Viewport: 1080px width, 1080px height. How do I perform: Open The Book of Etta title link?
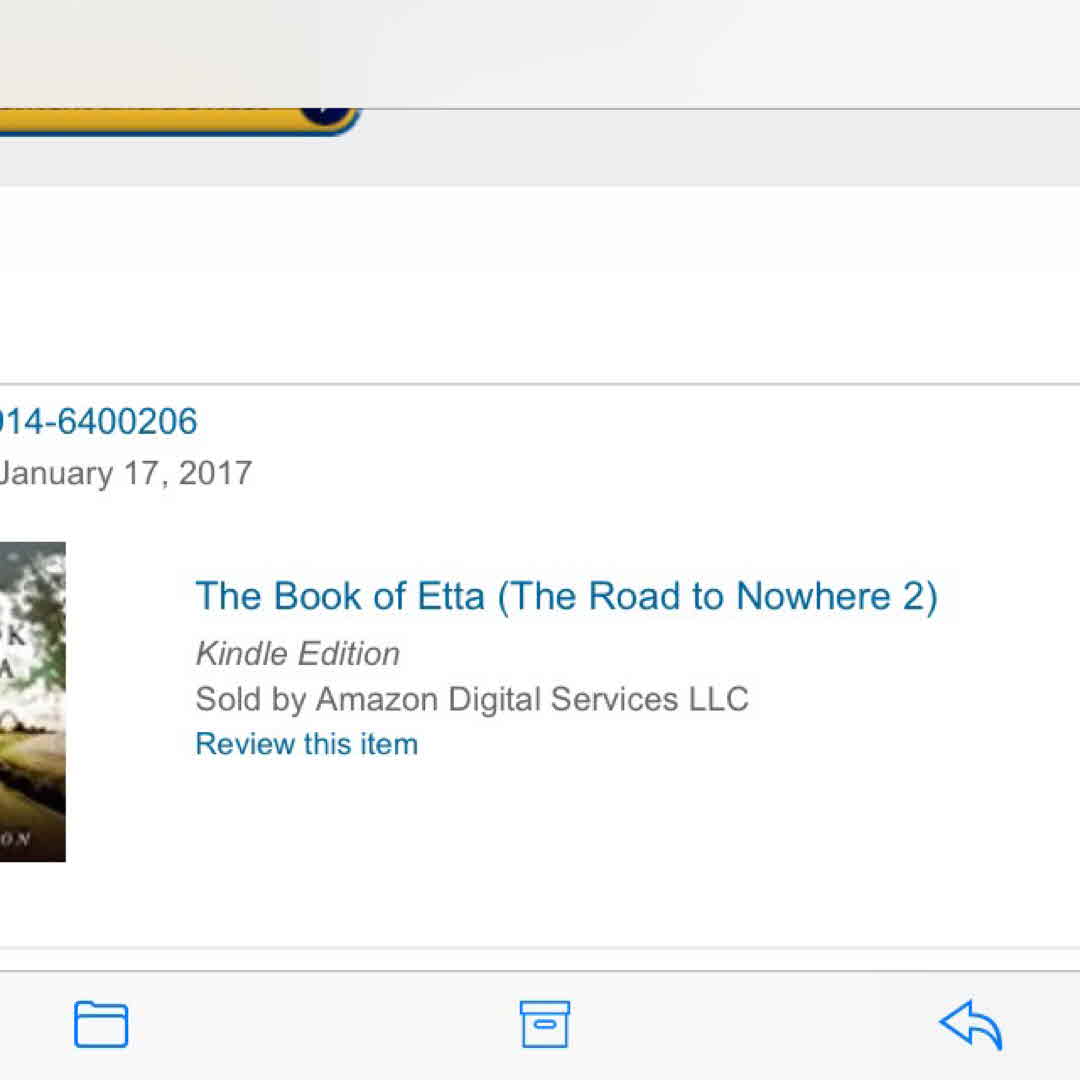[x=566, y=596]
